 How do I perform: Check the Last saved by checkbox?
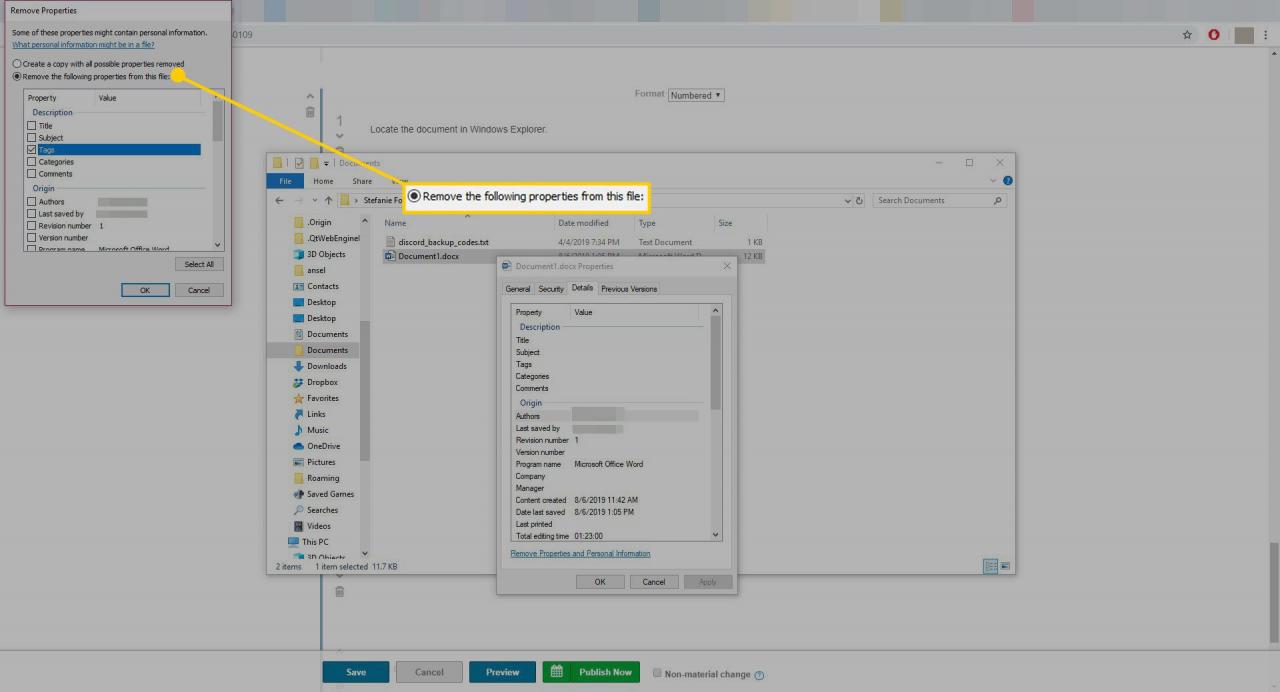pyautogui.click(x=32, y=214)
